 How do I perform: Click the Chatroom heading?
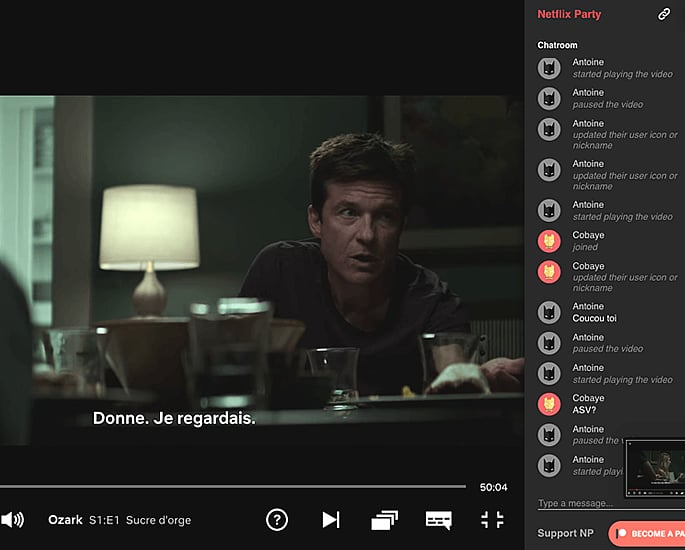[x=557, y=45]
